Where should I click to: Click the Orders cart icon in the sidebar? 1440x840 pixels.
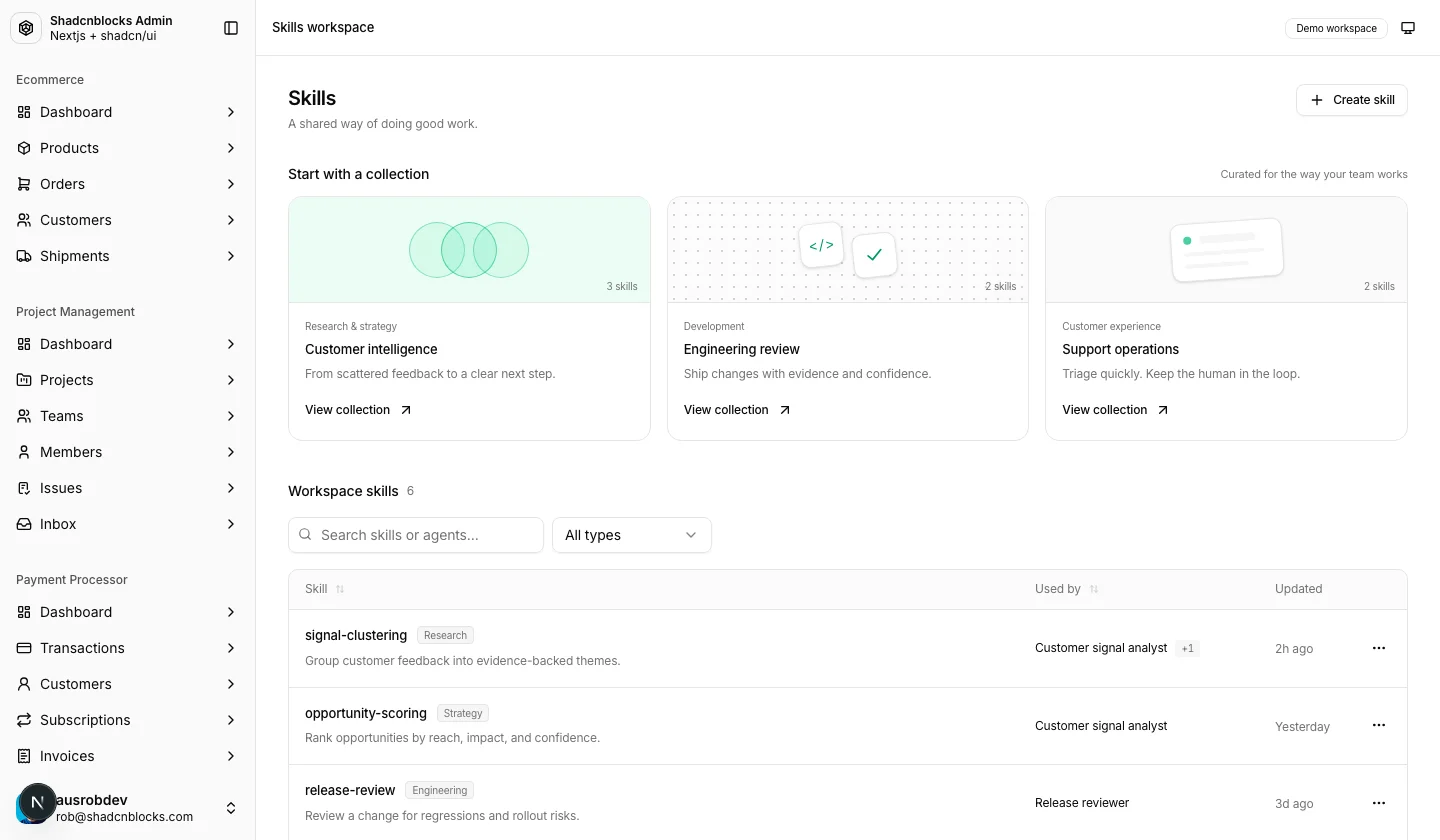pyautogui.click(x=24, y=184)
